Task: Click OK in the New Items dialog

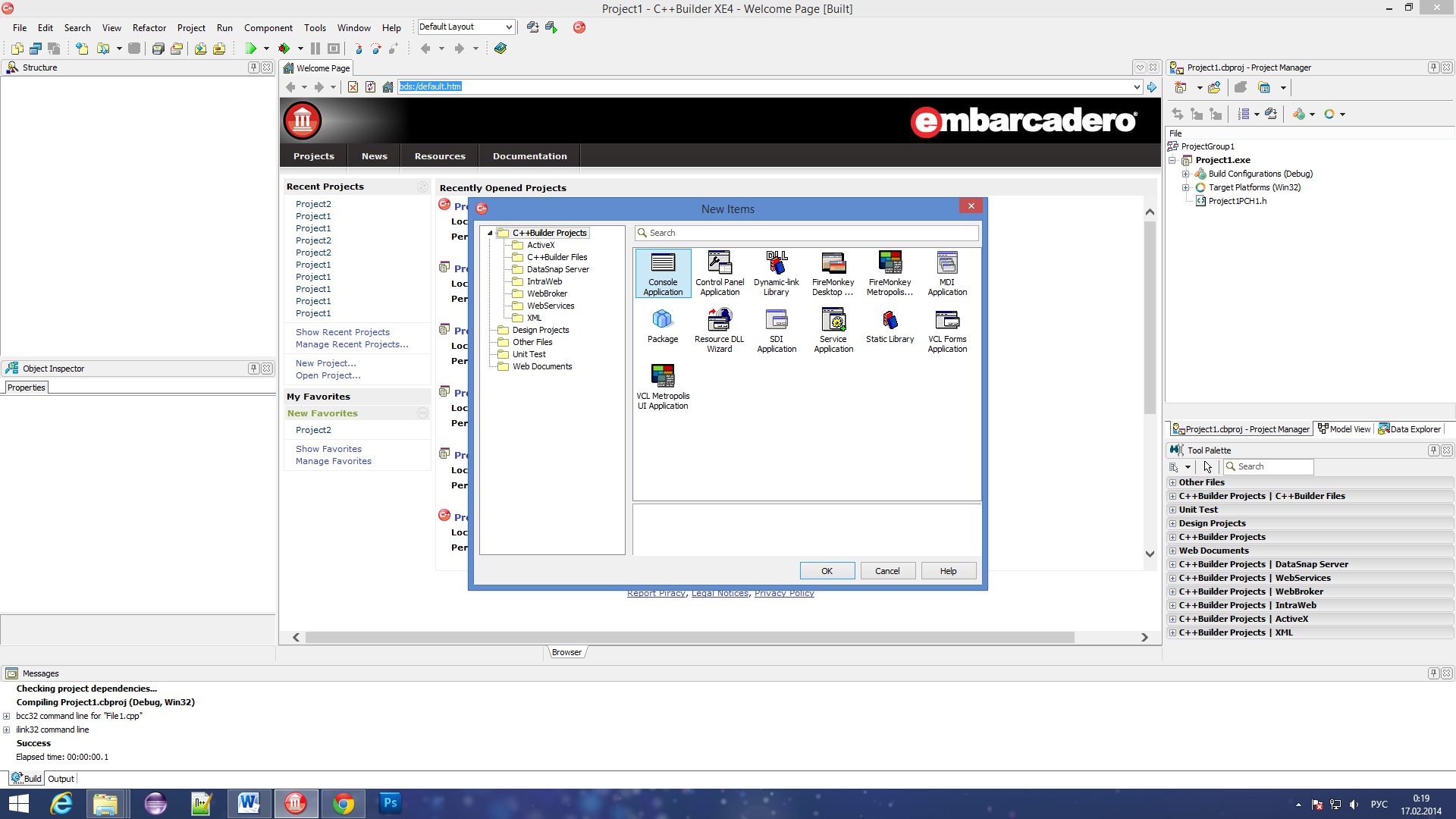Action: tap(827, 571)
